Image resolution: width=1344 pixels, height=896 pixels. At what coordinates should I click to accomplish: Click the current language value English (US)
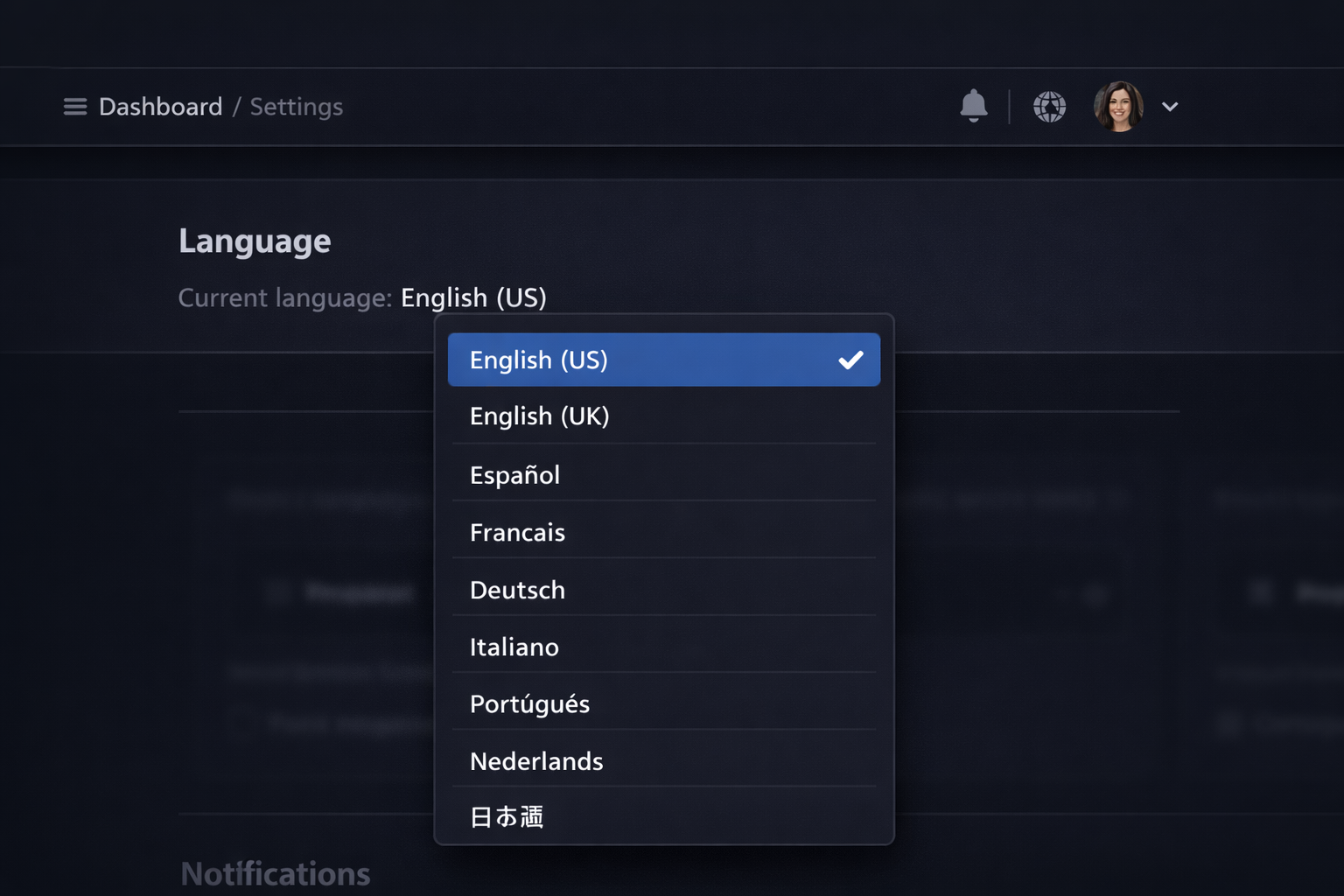(473, 298)
